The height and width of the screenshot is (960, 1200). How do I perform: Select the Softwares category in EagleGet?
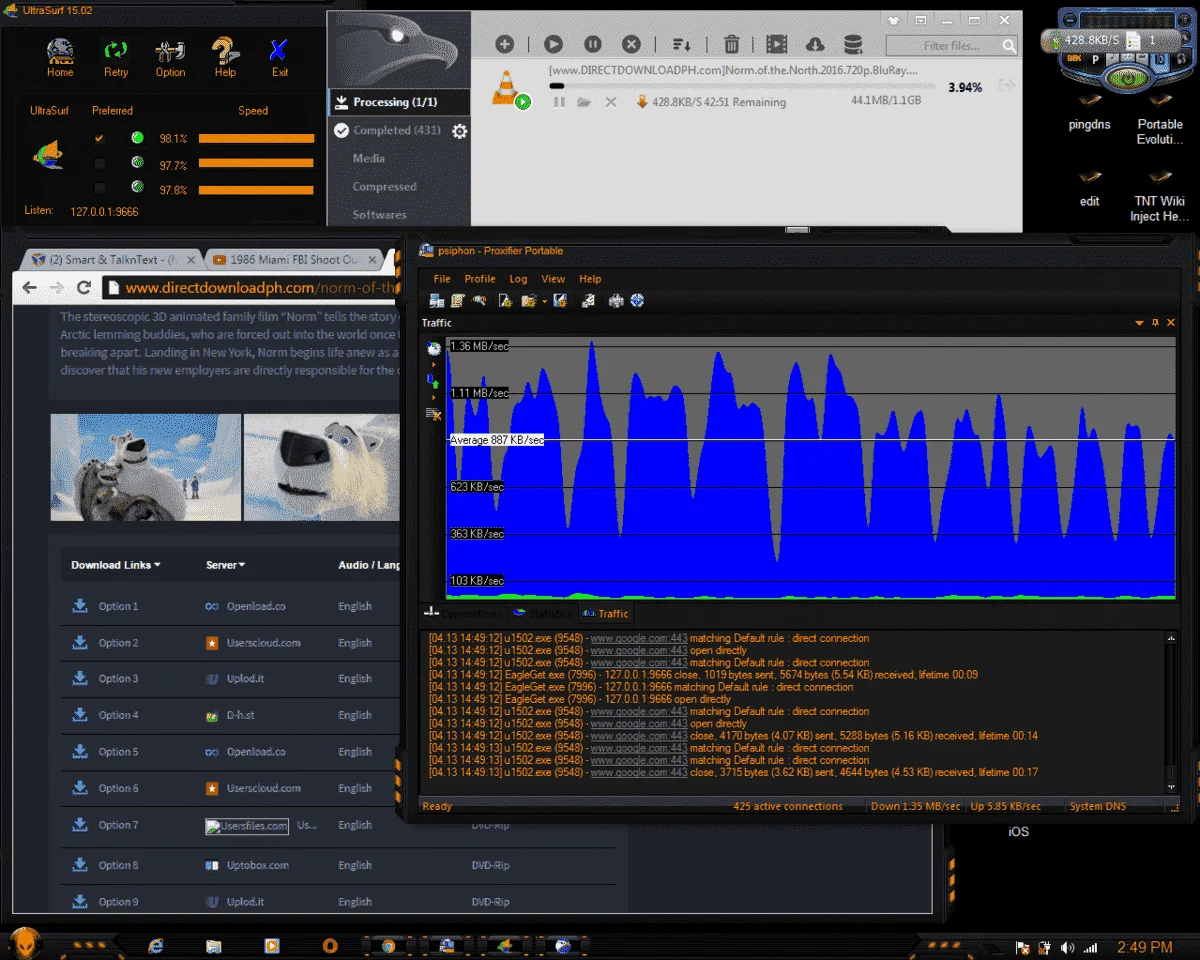point(379,214)
